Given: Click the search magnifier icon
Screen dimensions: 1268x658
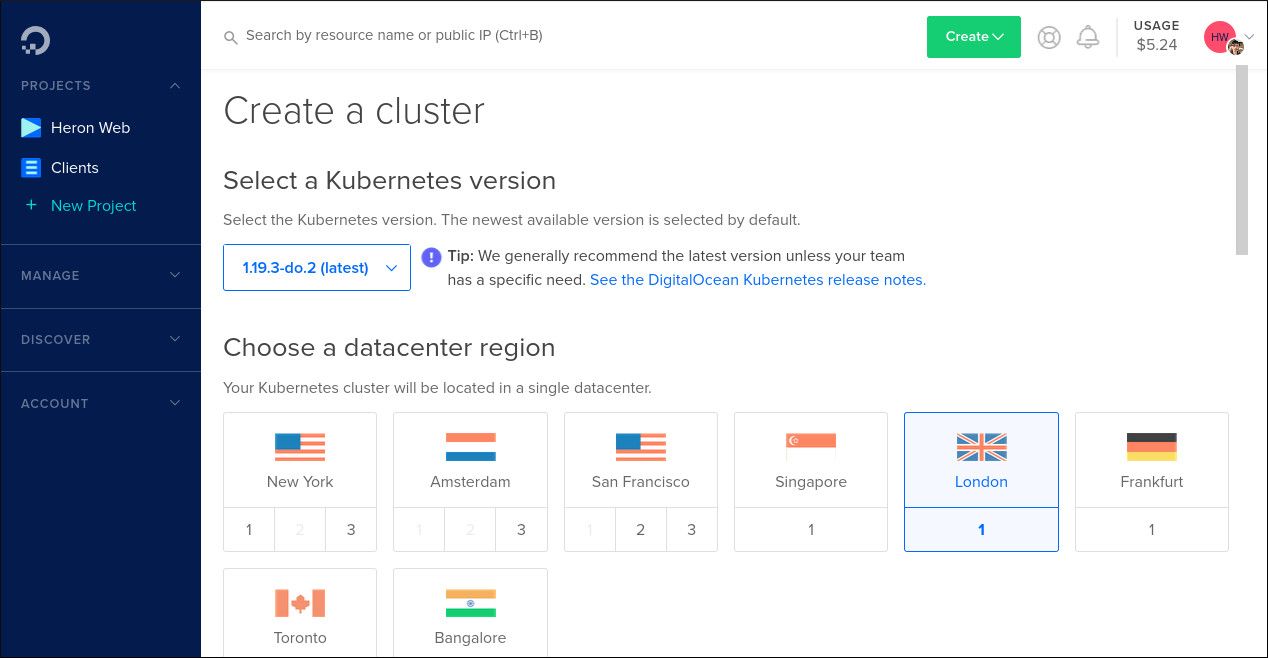Looking at the screenshot, I should [x=231, y=36].
